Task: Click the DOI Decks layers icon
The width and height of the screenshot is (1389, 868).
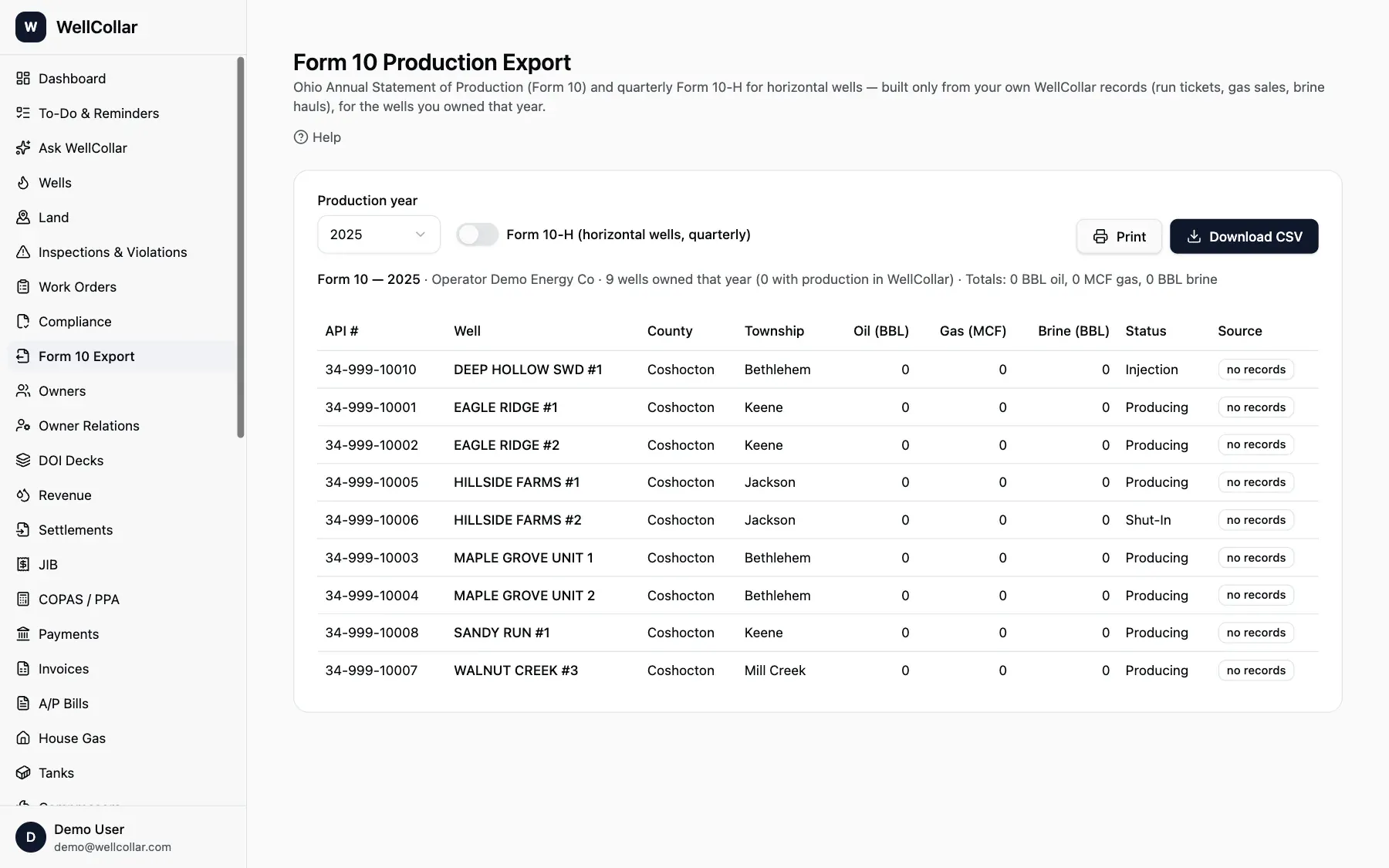Action: tap(23, 461)
